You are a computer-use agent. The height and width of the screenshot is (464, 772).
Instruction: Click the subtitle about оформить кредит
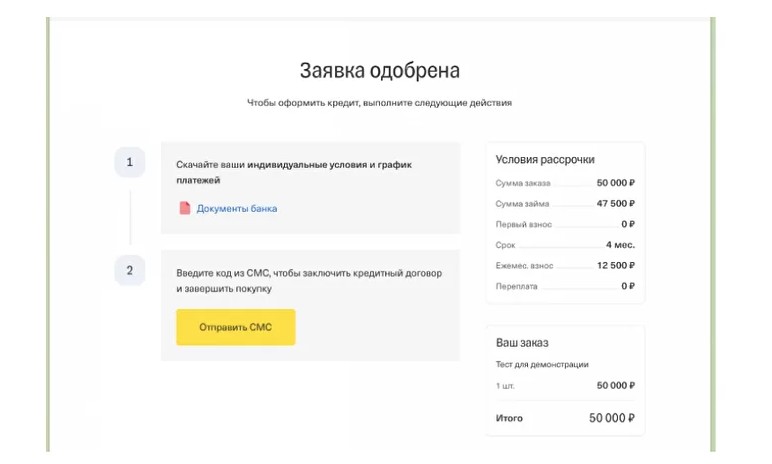pos(380,102)
